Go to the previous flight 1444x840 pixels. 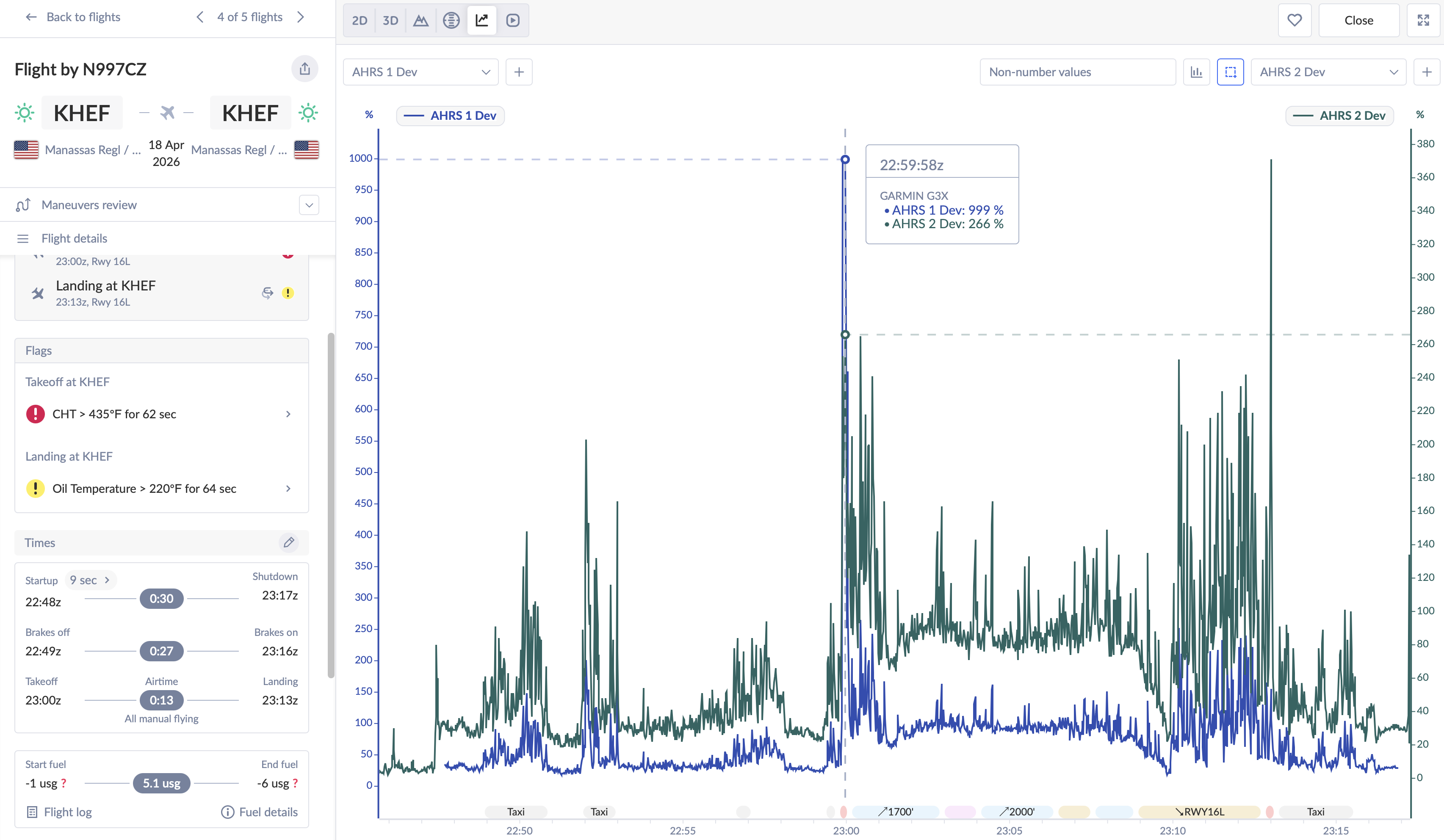click(x=200, y=17)
